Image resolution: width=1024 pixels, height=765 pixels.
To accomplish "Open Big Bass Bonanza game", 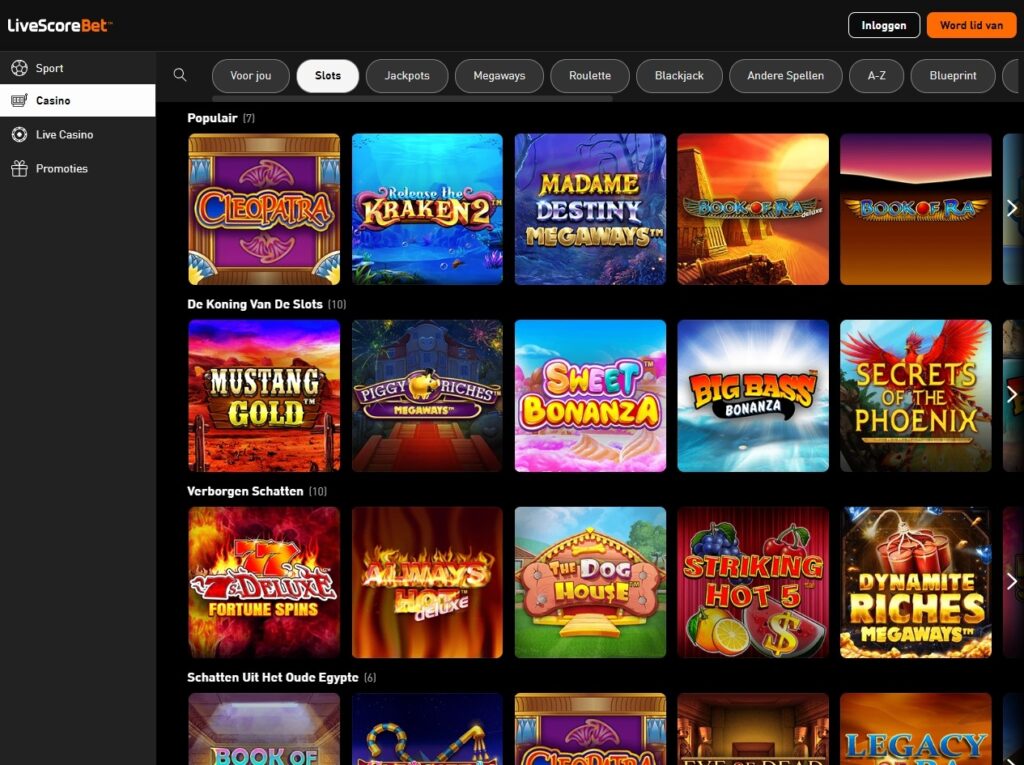I will [x=753, y=396].
